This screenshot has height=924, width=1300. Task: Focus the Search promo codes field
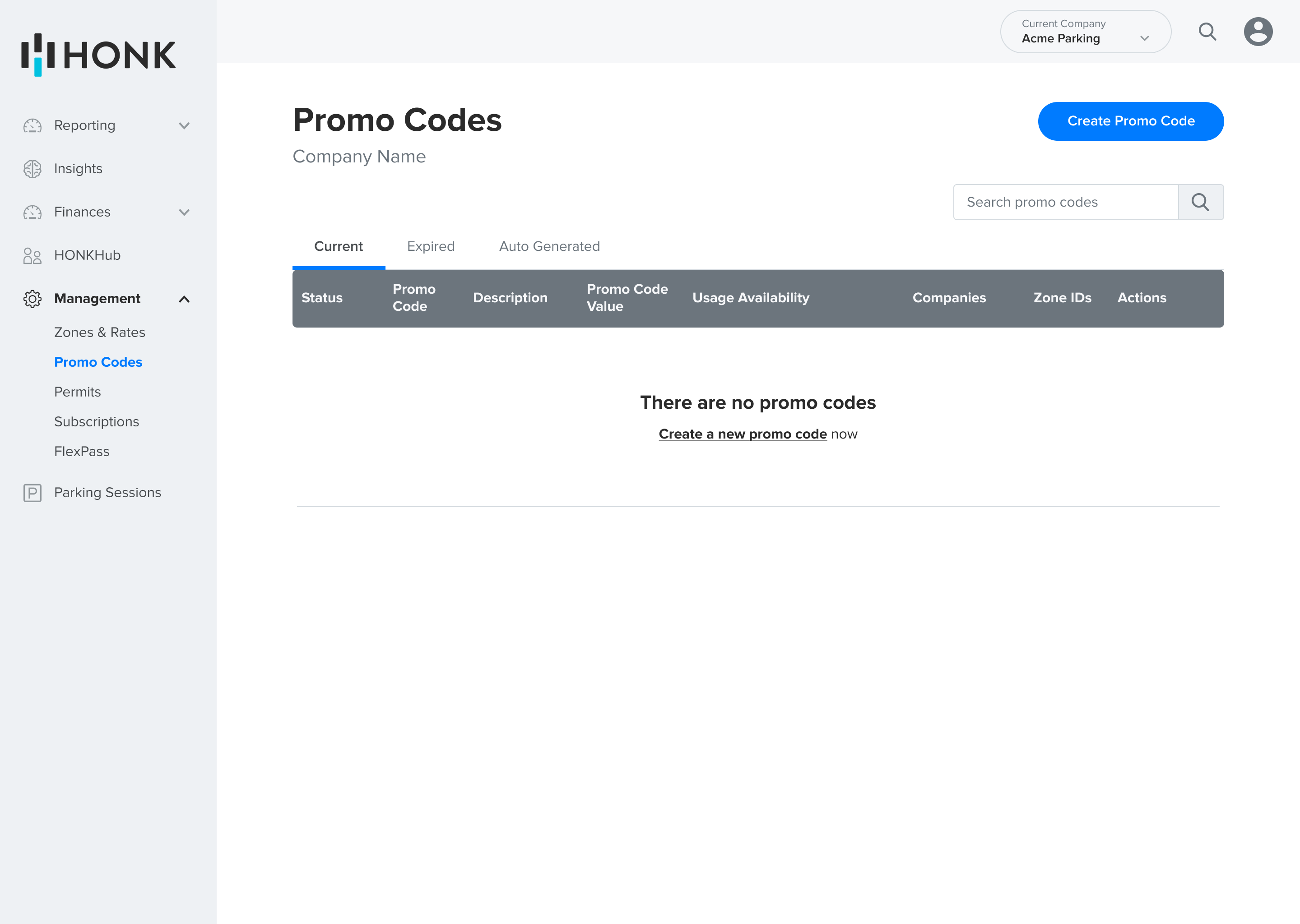pyautogui.click(x=1065, y=202)
